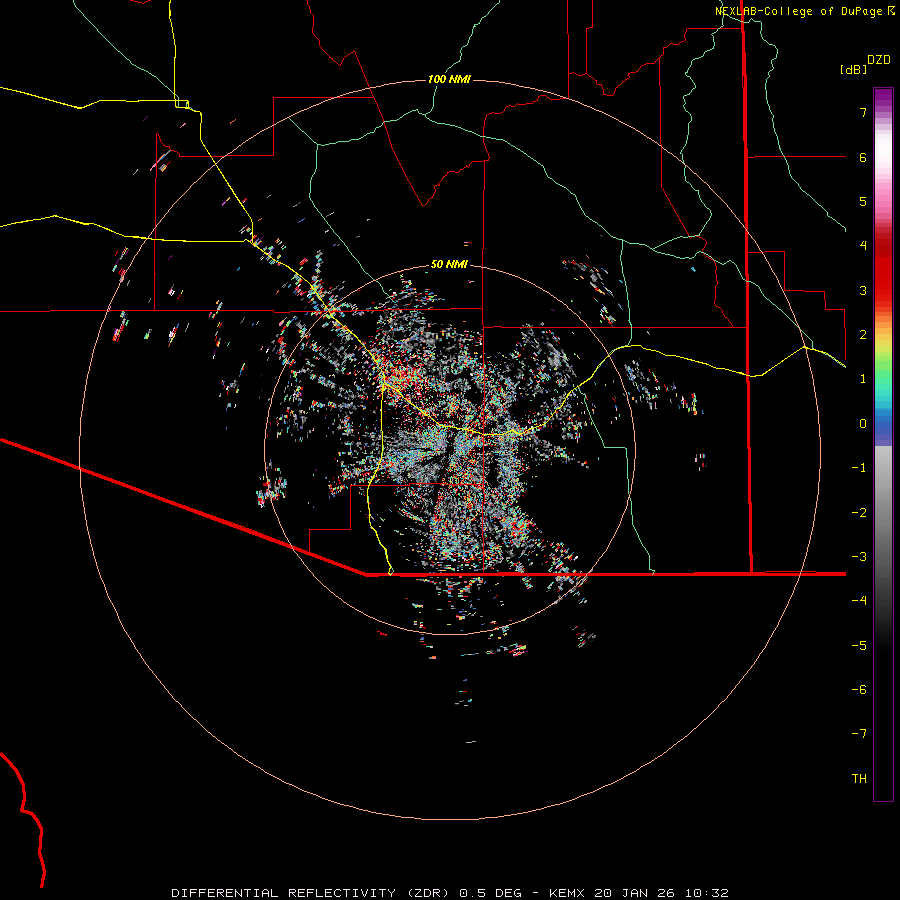Screen dimensions: 900x900
Task: Click the -7 value on the scale
Action: pos(859,734)
